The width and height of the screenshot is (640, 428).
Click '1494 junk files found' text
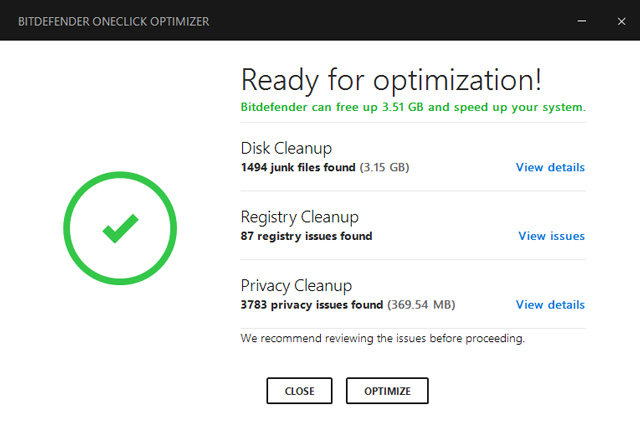[x=298, y=167]
